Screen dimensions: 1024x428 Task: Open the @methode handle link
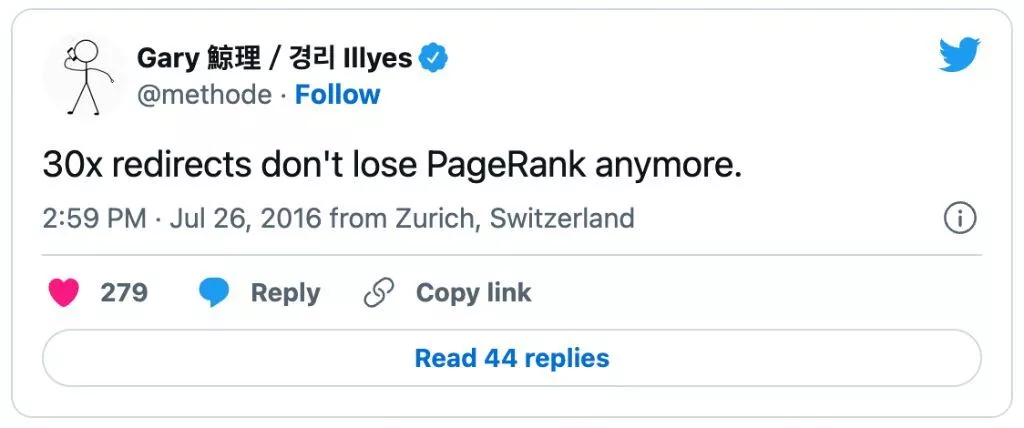204,95
